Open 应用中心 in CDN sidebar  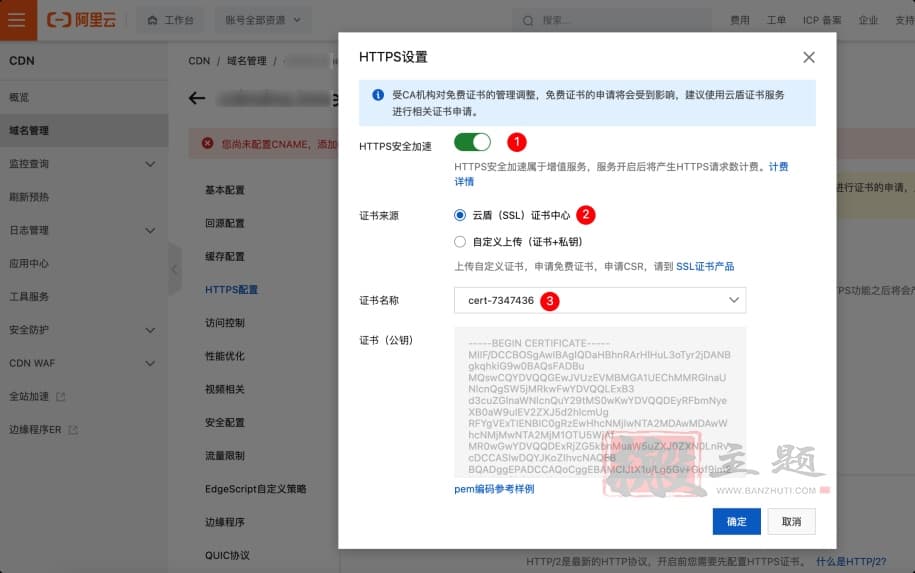(x=29, y=264)
